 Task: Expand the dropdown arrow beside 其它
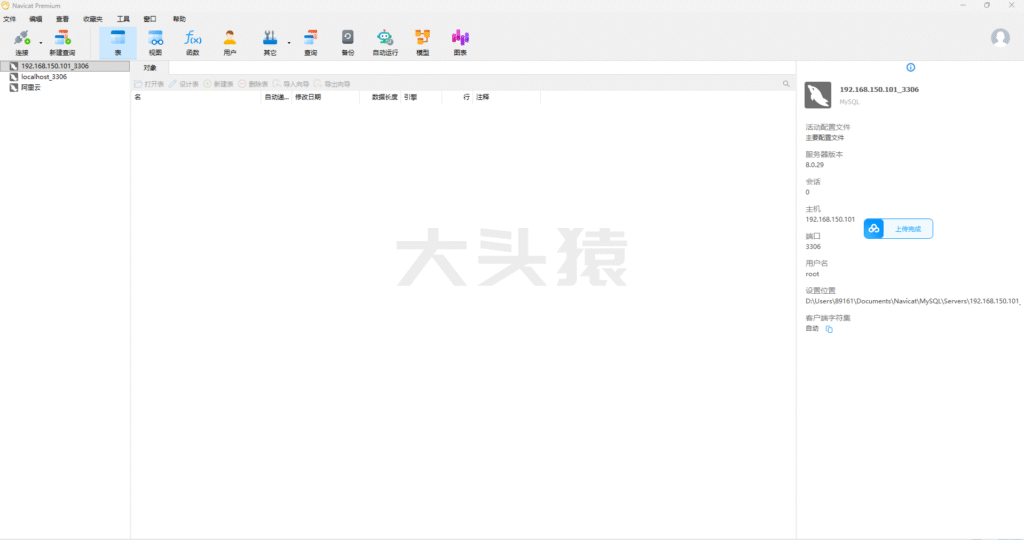tap(289, 43)
